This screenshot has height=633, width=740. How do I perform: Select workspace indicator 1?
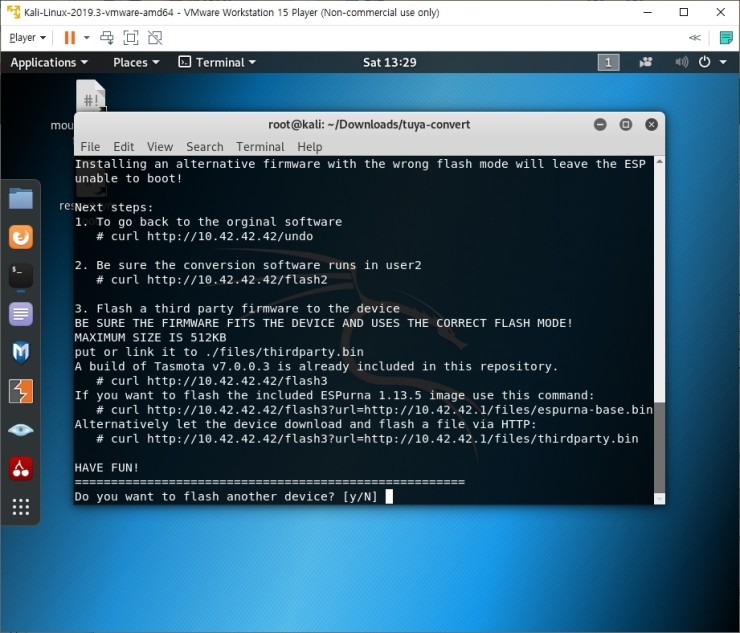[x=608, y=62]
